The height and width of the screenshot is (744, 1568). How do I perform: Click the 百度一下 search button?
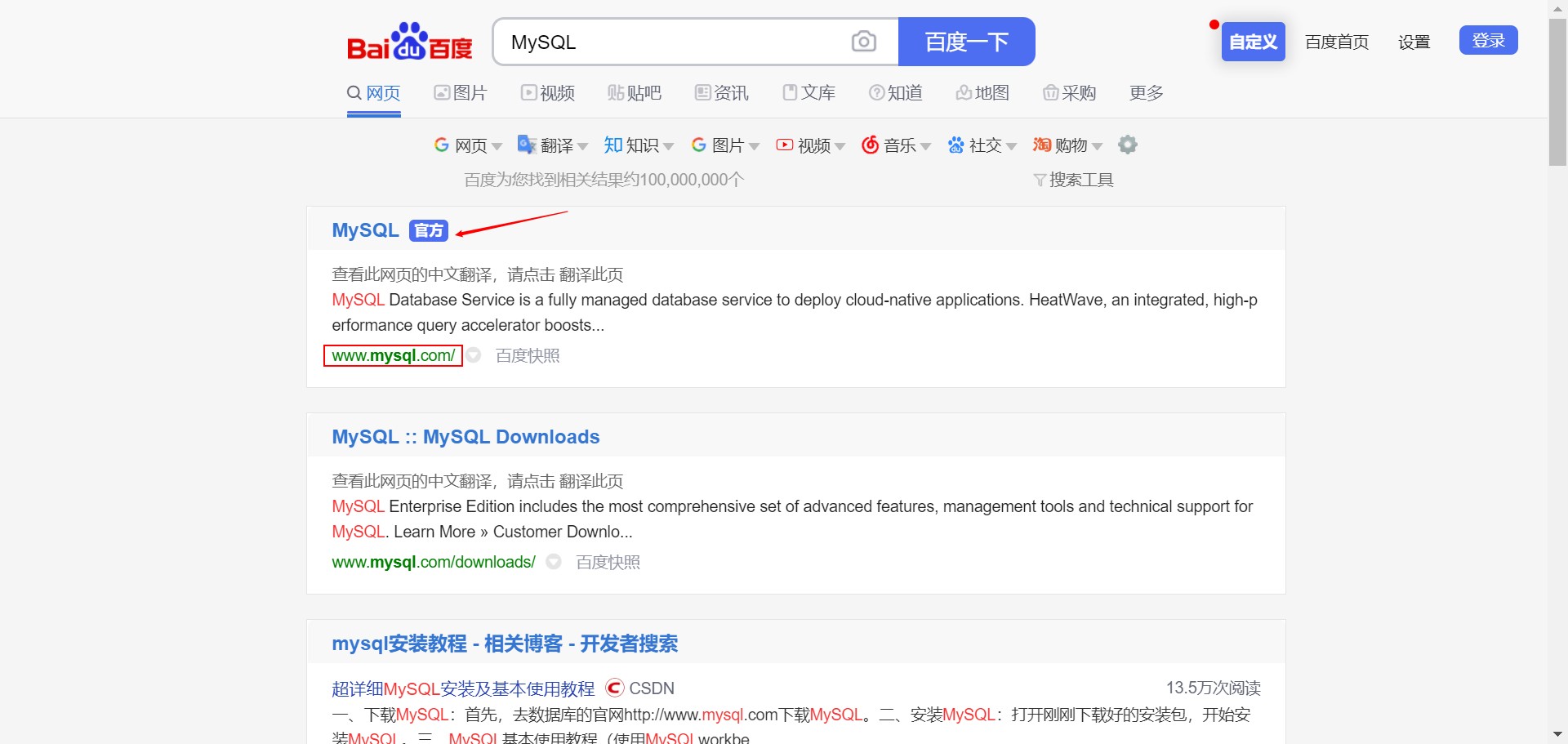point(966,42)
